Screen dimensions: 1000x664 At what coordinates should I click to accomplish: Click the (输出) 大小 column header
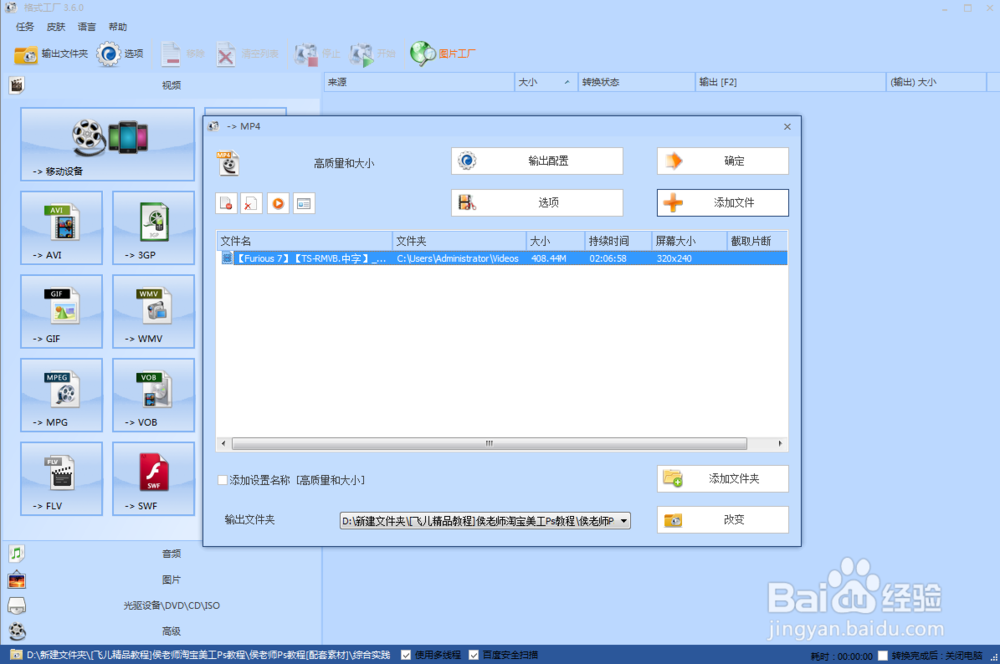pyautogui.click(x=936, y=82)
